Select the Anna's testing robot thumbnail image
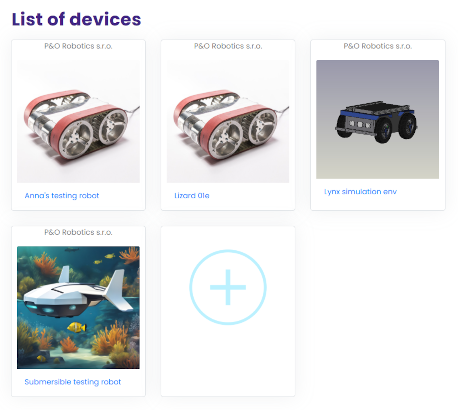Image resolution: width=458 pixels, height=410 pixels. point(78,121)
